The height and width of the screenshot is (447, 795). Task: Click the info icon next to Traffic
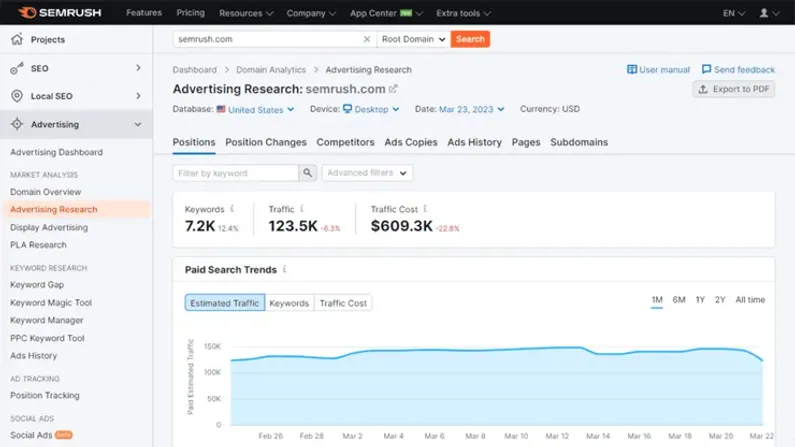click(x=302, y=208)
